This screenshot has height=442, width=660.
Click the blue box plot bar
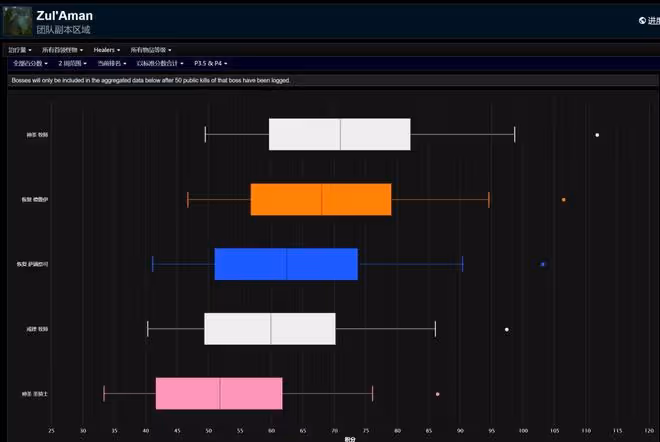[x=286, y=264]
